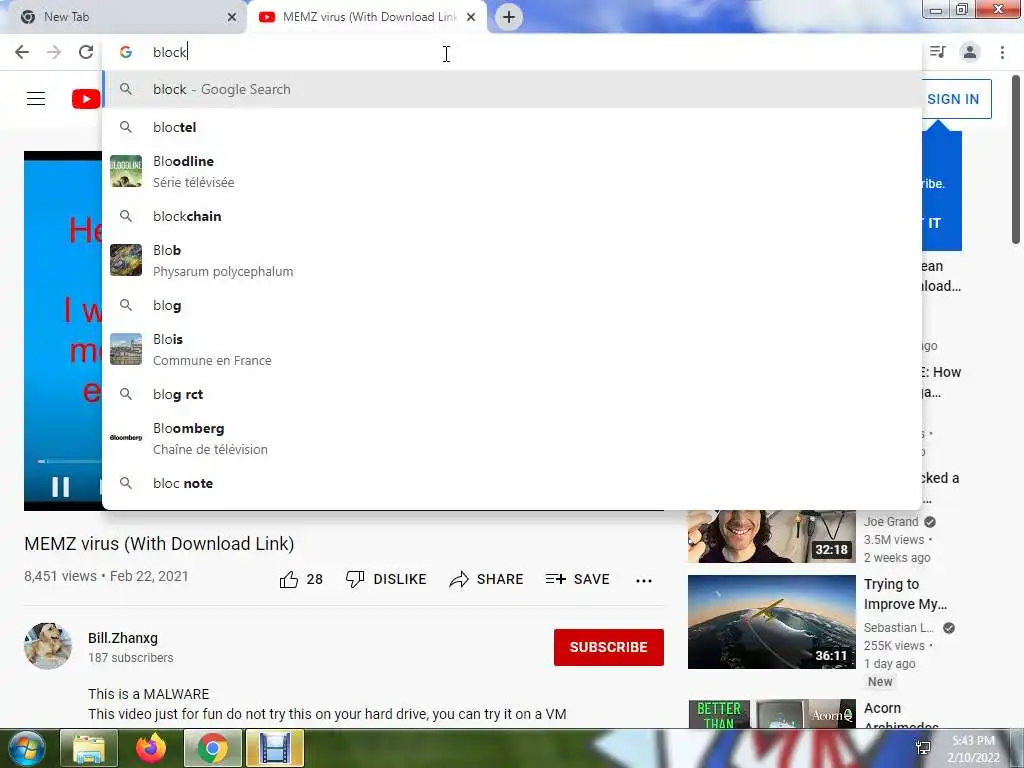Choose the 'bloctel' suggestion
Screen dimensions: 1024x768
click(512, 127)
